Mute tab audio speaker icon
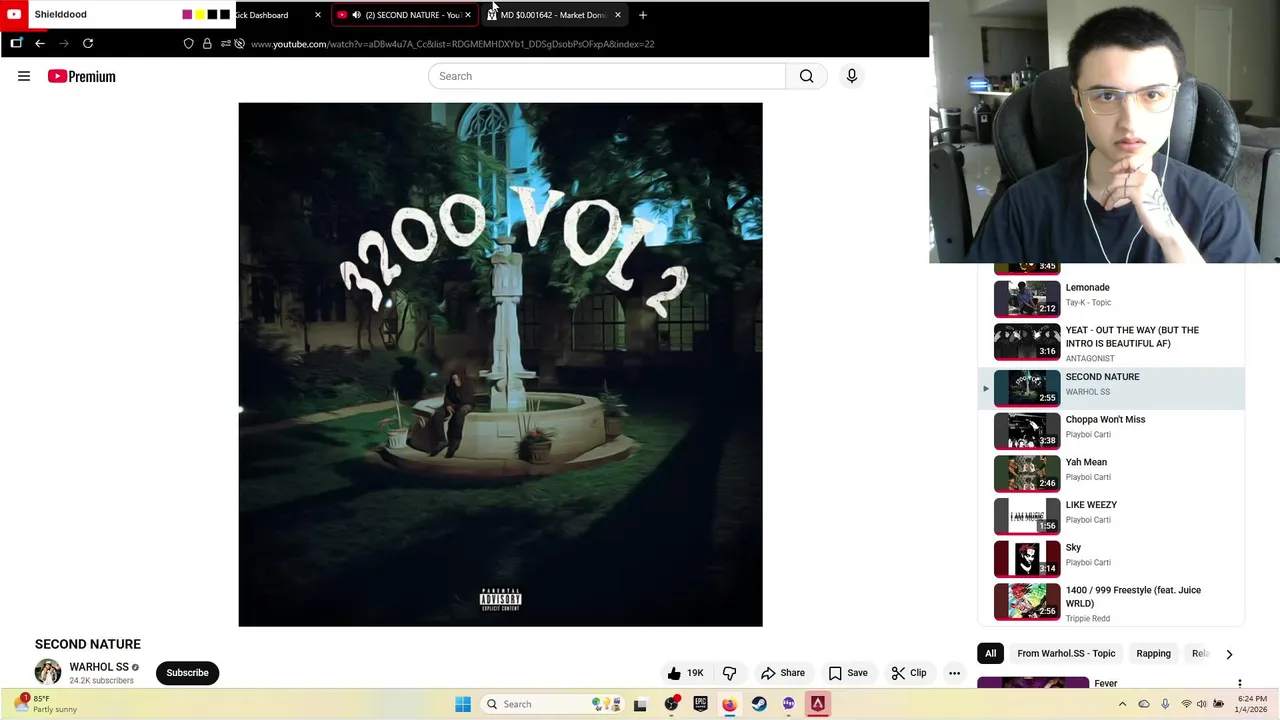The width and height of the screenshot is (1280, 720). tap(356, 15)
